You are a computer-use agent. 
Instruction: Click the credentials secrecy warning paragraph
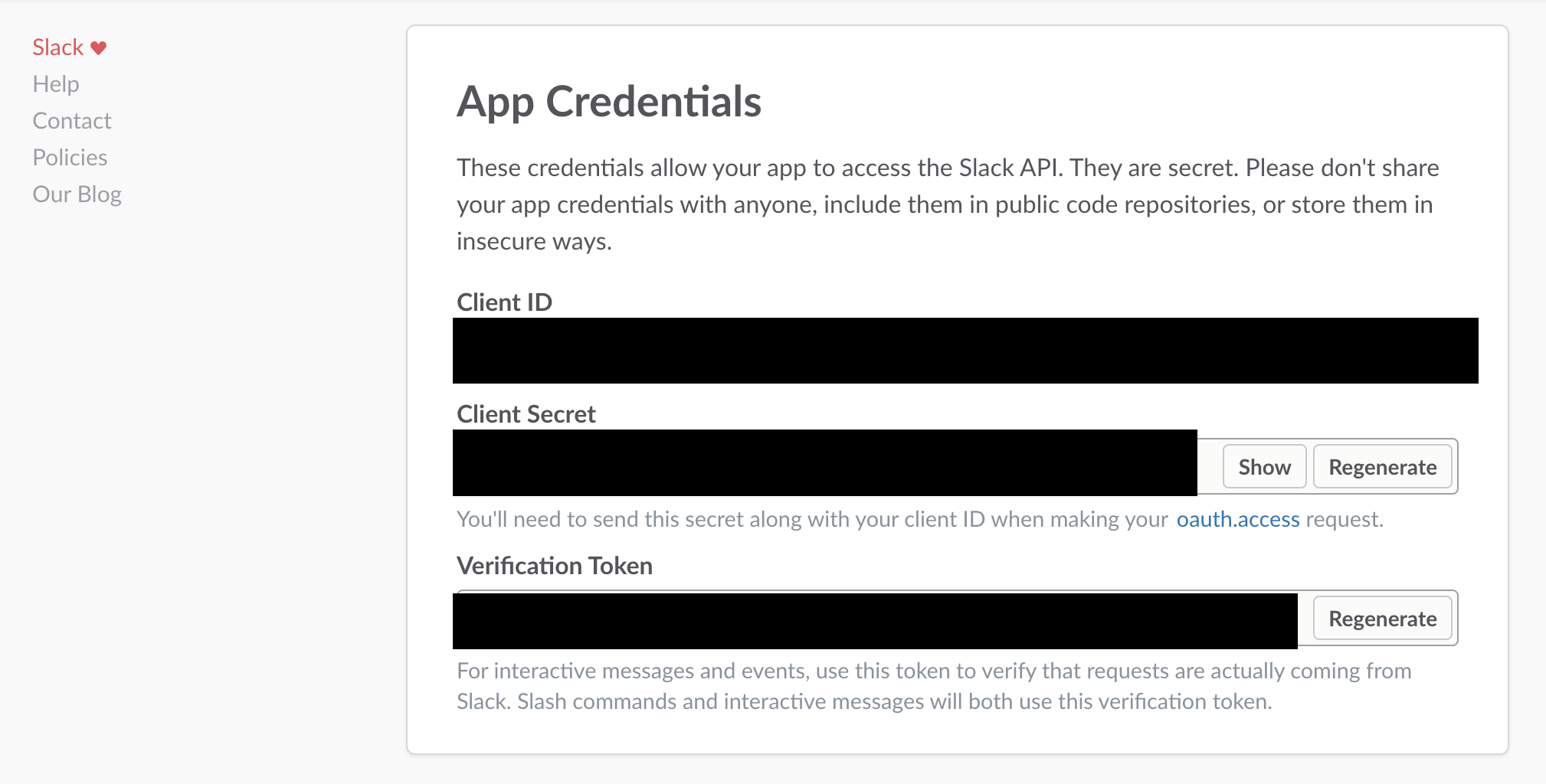point(947,204)
